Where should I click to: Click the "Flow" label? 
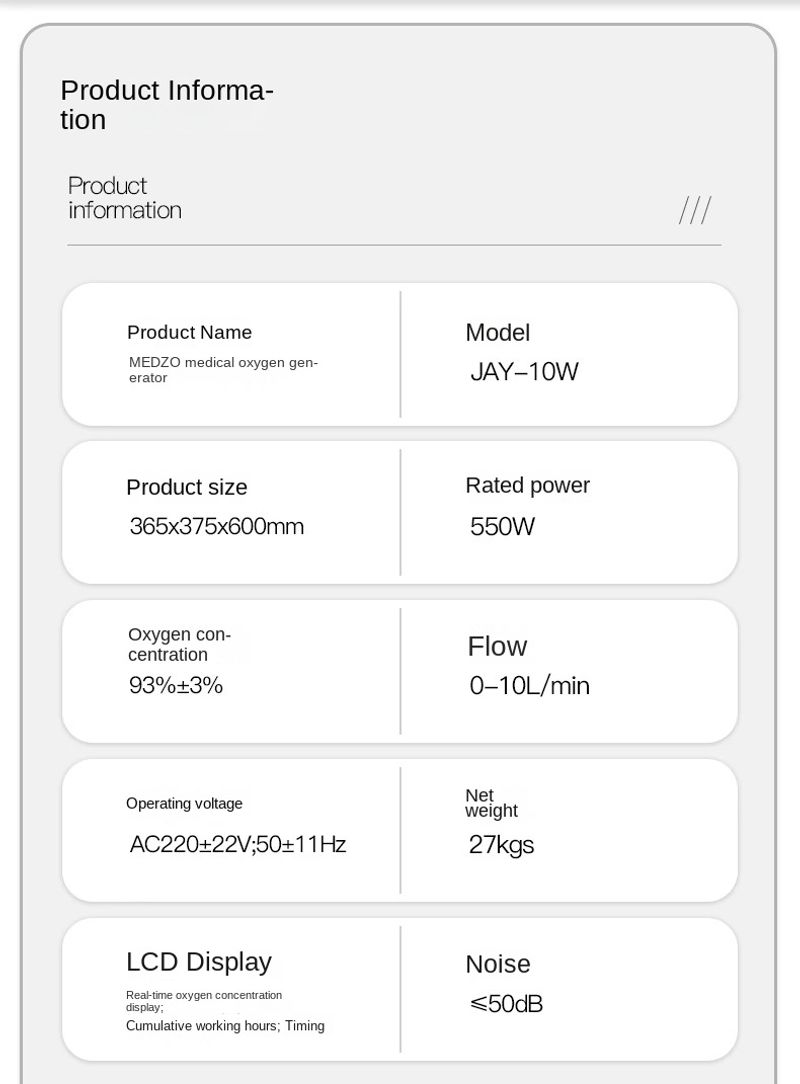coord(497,647)
